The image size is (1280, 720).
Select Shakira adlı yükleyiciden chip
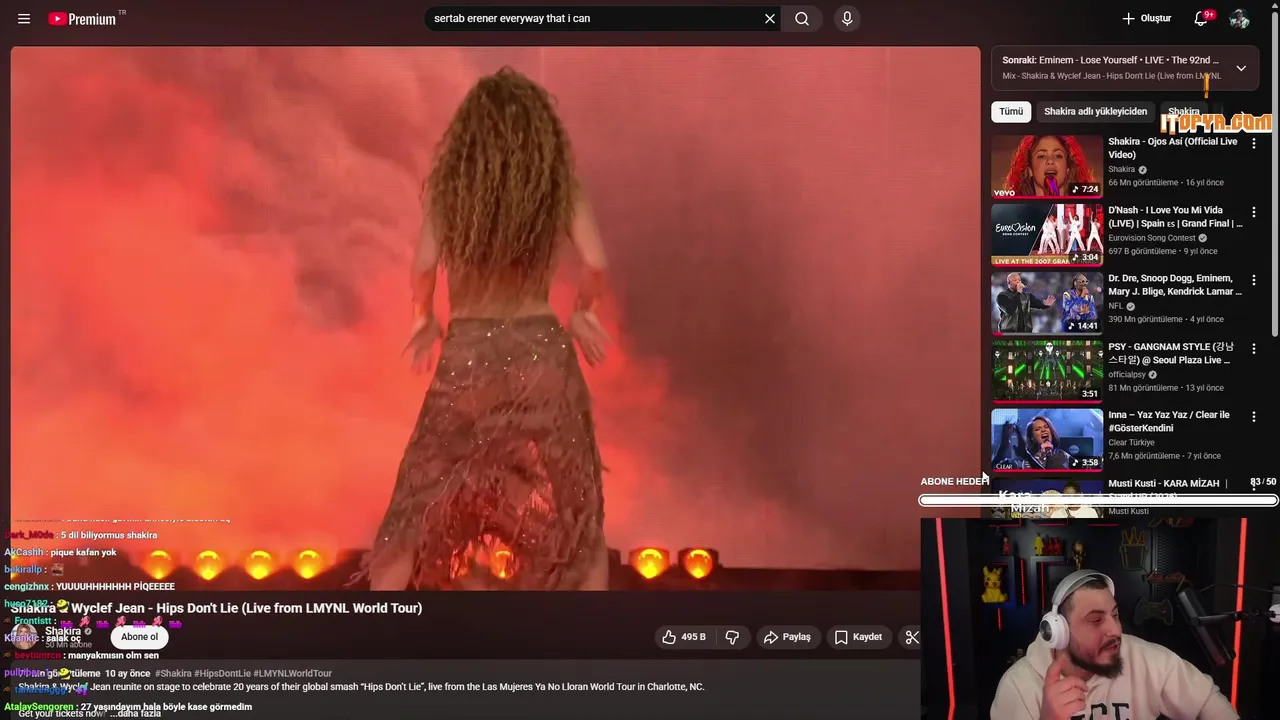point(1095,112)
